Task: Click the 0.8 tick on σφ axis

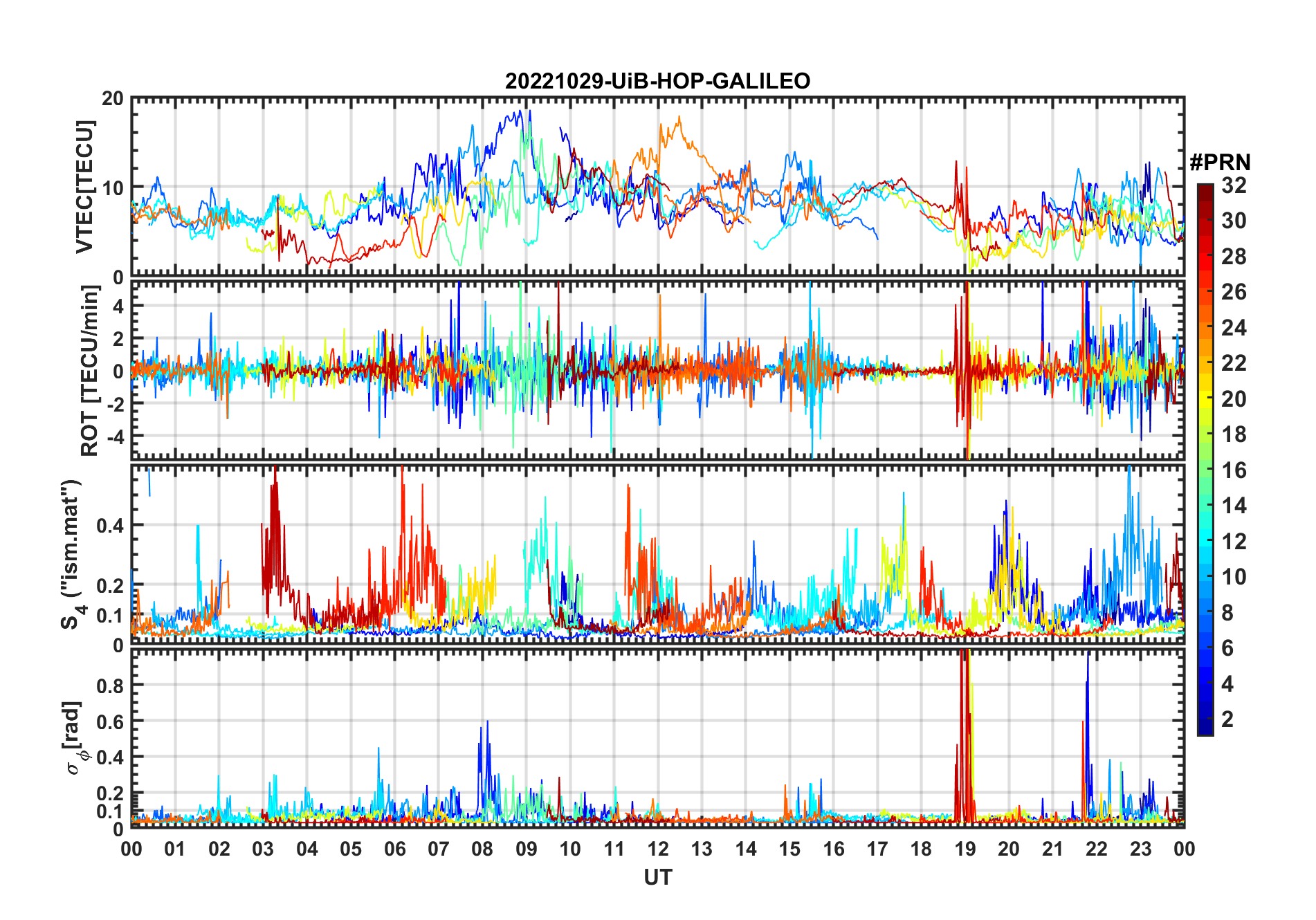Action: [x=111, y=686]
